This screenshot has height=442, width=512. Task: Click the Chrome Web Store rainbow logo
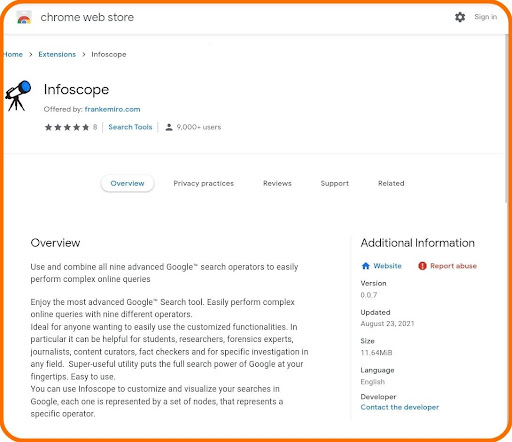tap(24, 17)
